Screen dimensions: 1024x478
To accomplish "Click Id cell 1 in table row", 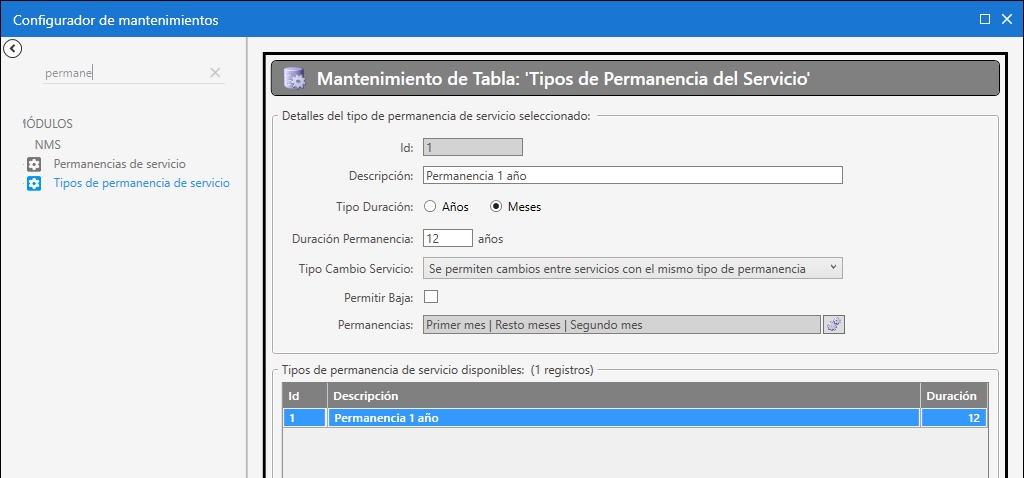I will tap(305, 418).
